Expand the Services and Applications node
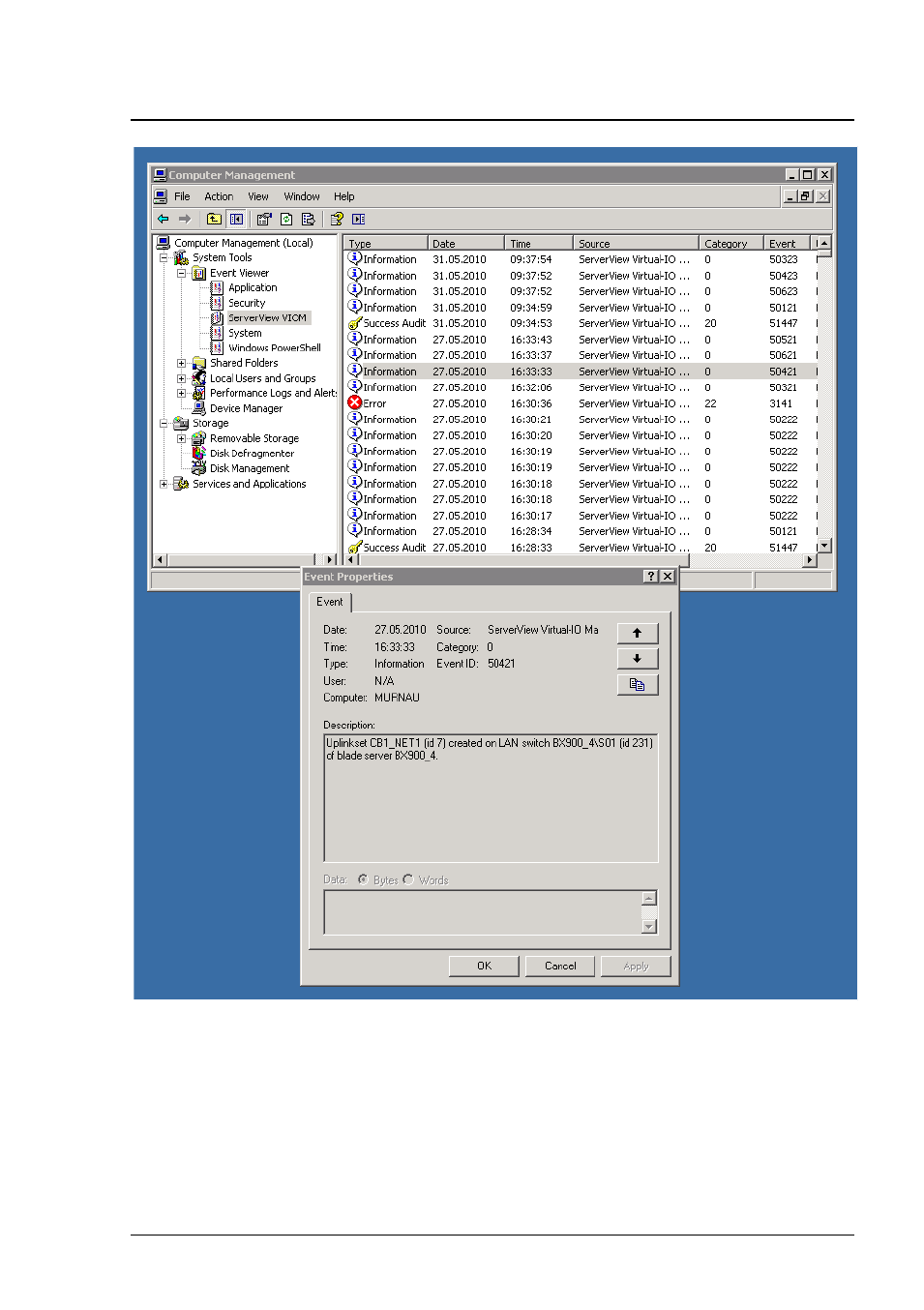This screenshot has width=924, height=1310. (164, 484)
